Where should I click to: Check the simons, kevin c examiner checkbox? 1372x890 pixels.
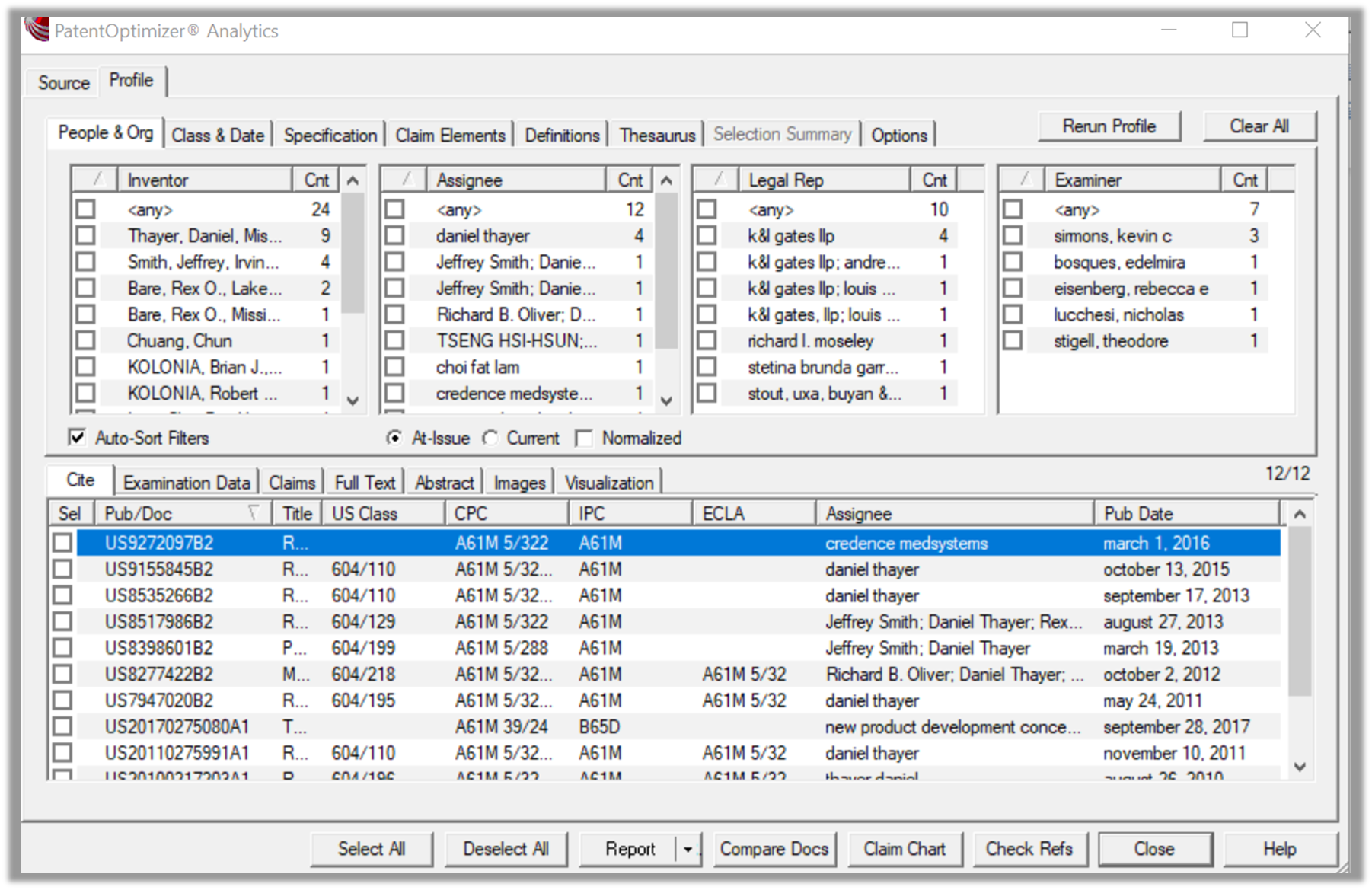coord(1013,235)
